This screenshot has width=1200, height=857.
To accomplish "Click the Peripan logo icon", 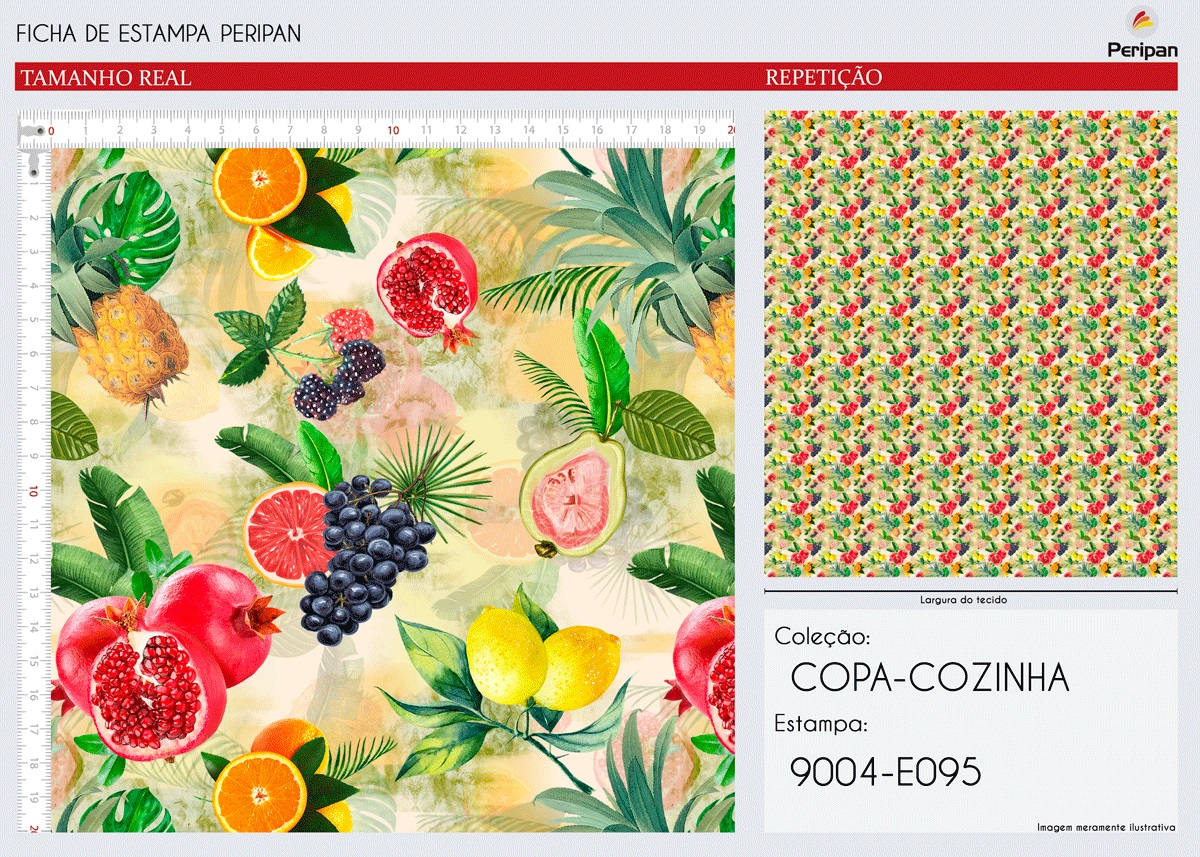I will coord(1142,22).
